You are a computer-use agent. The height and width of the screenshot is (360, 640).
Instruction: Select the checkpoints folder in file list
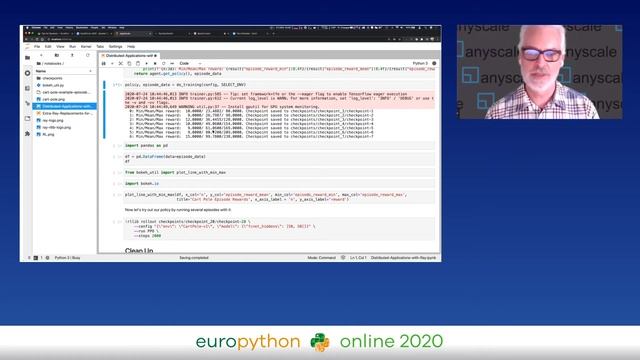[x=64, y=78]
